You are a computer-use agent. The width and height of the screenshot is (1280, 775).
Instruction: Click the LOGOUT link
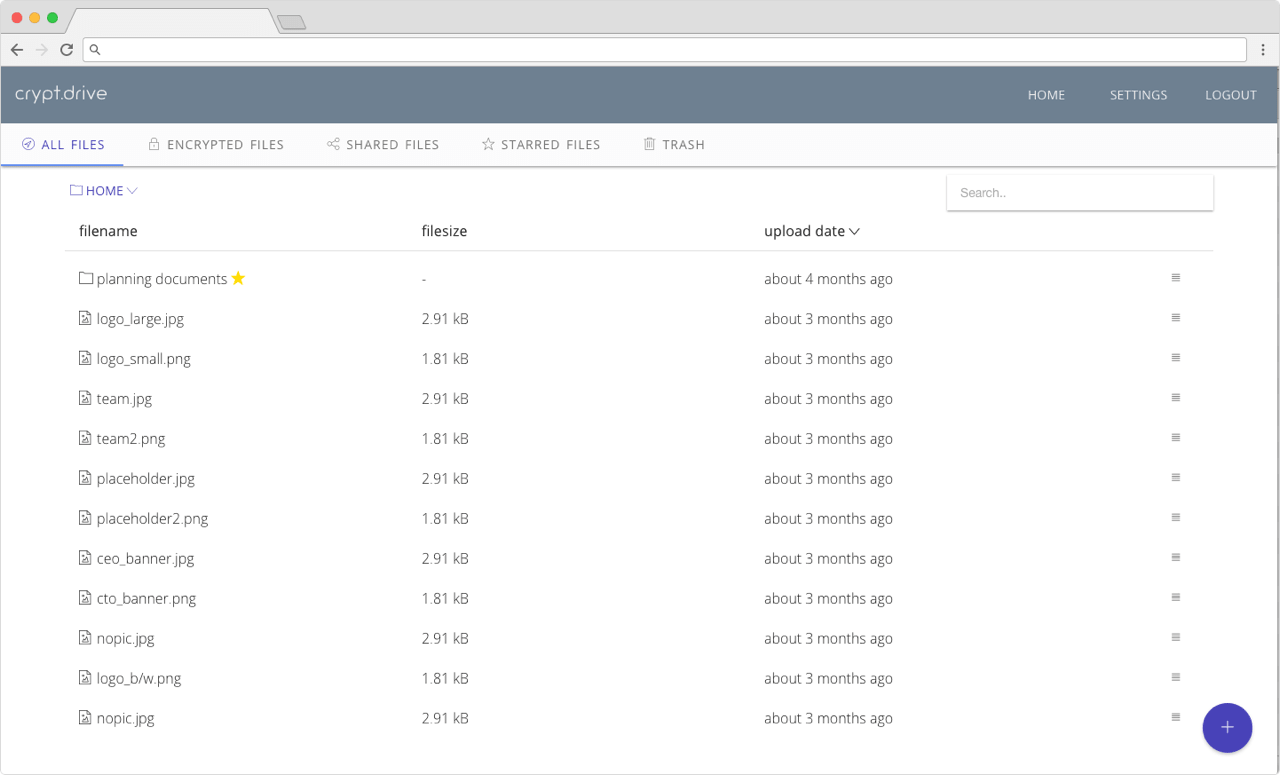(1231, 95)
